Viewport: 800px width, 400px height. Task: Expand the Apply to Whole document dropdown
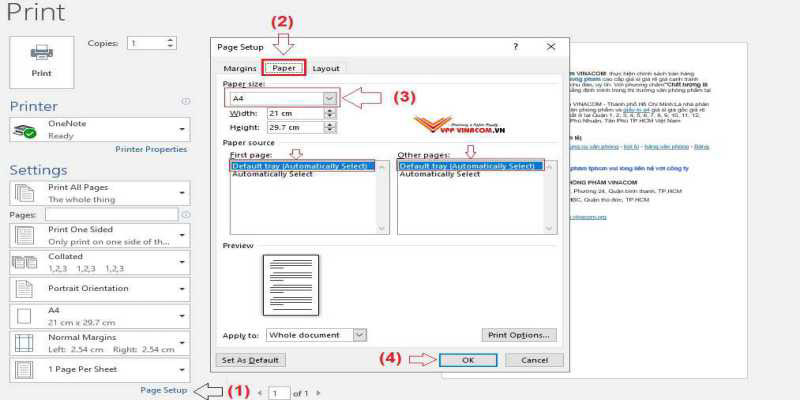[359, 335]
